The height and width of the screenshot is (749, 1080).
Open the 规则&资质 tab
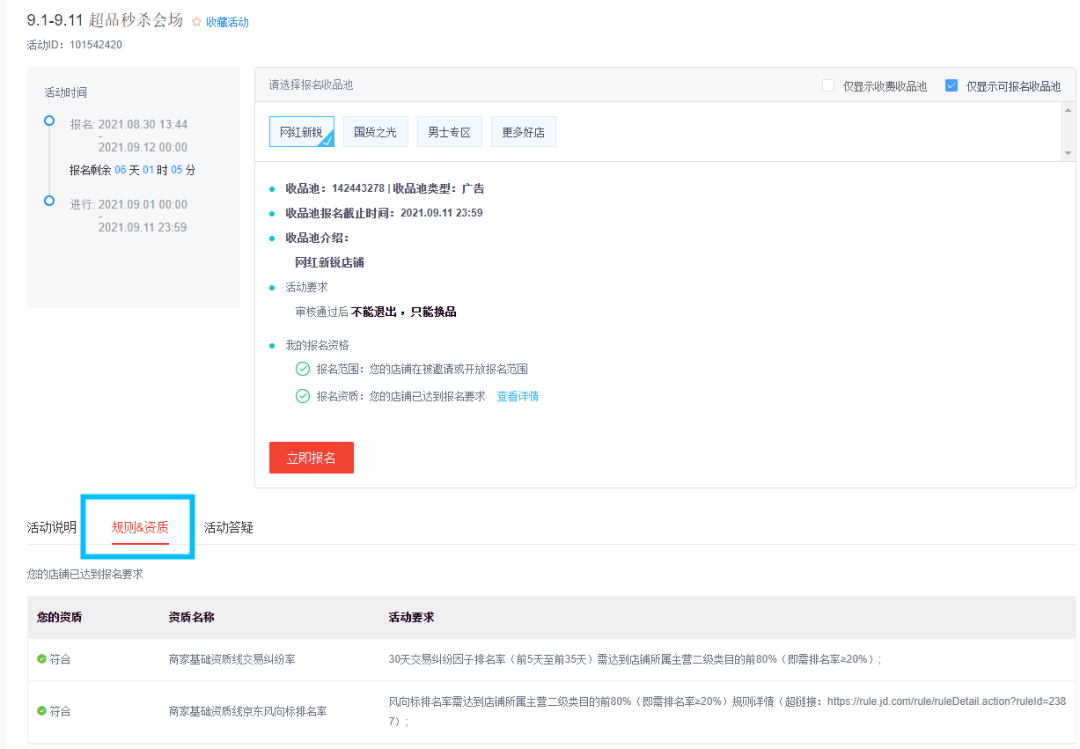140,527
